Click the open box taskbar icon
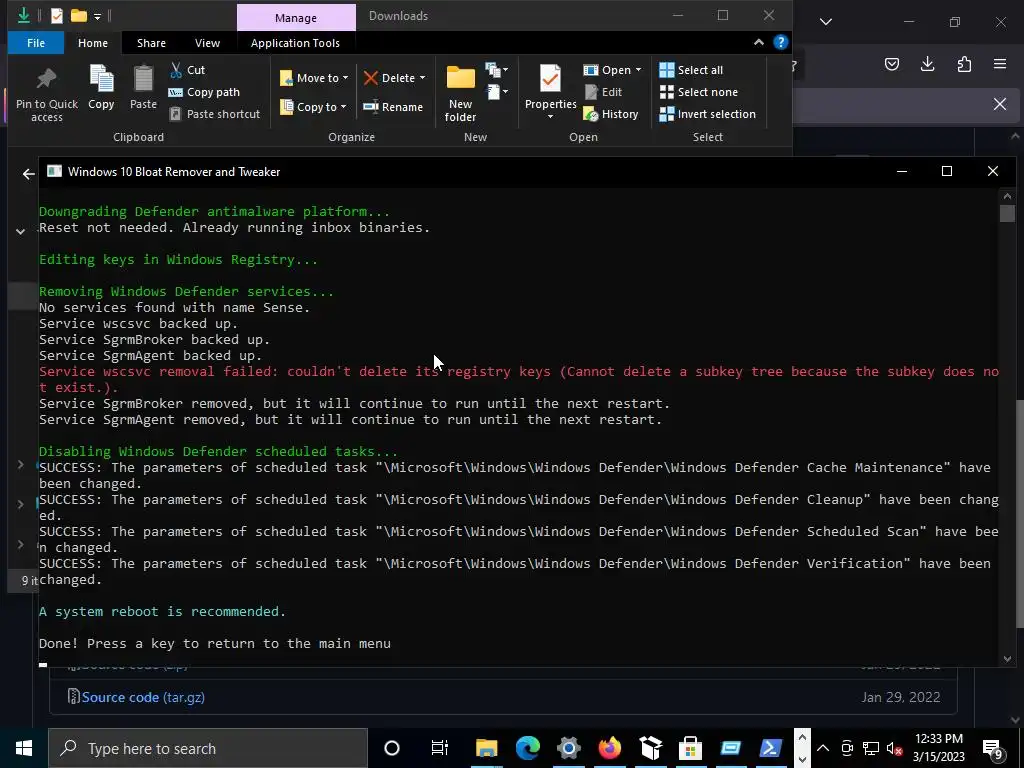Image resolution: width=1024 pixels, height=768 pixels. (650, 748)
